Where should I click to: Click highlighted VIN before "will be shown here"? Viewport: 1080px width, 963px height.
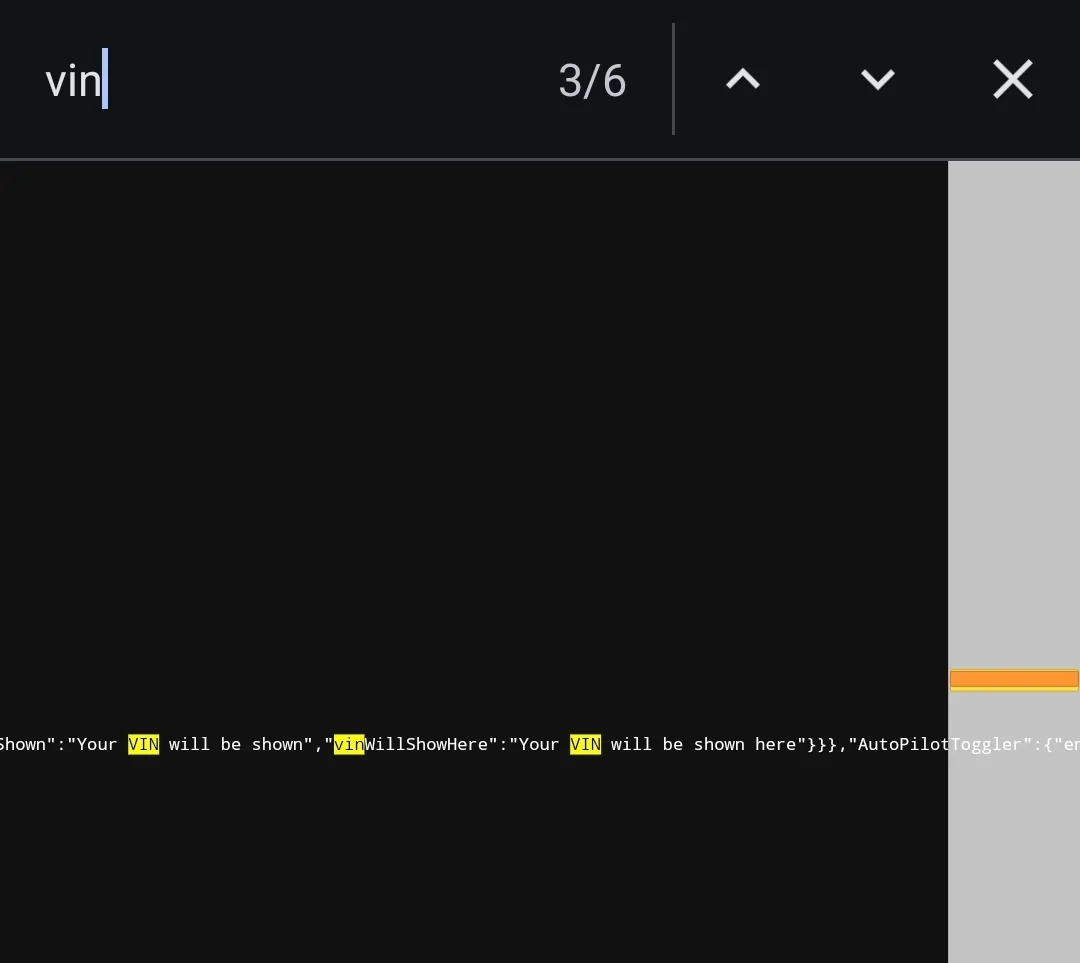pyautogui.click(x=585, y=745)
